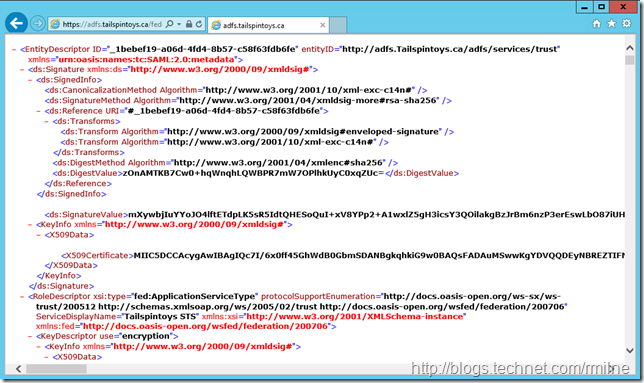Click the closing </ds:SignedInfo> tag

coord(71,194)
